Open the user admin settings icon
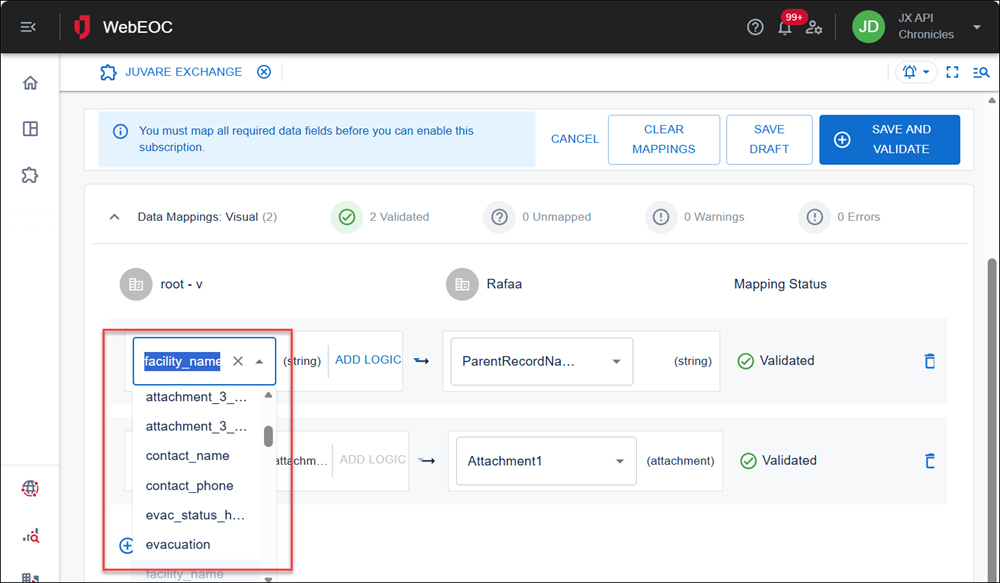1000x583 pixels. (814, 27)
